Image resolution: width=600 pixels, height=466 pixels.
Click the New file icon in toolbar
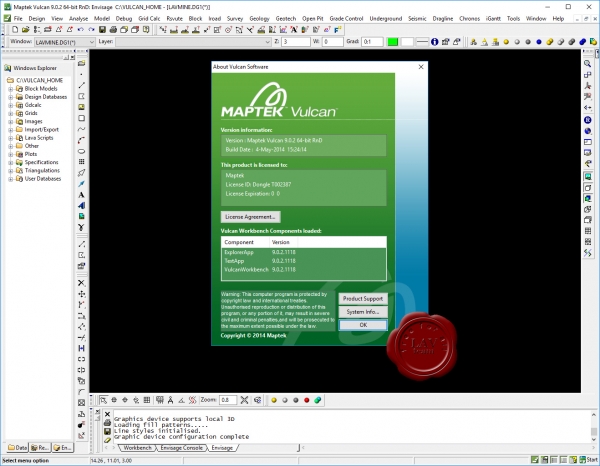coord(15,29)
